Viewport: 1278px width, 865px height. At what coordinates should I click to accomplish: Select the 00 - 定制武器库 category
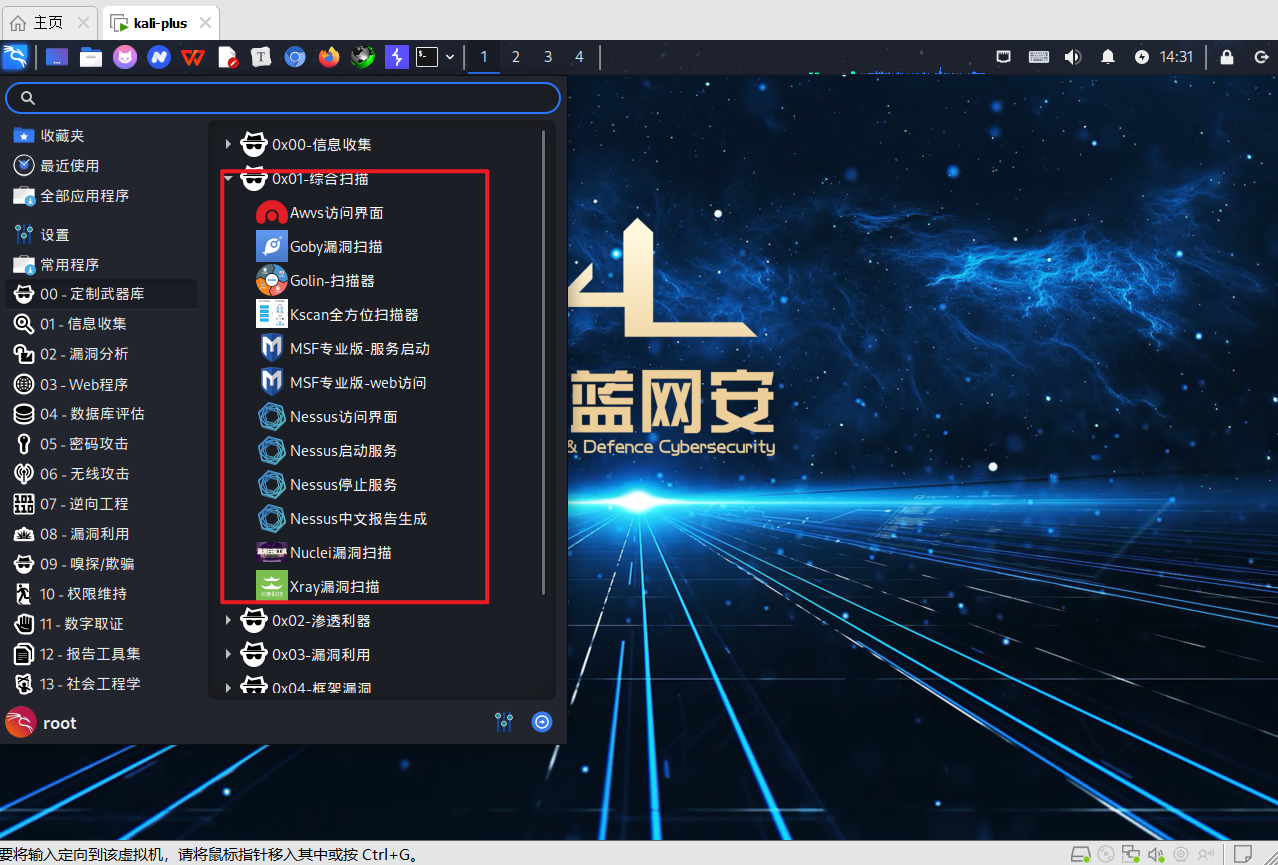pyautogui.click(x=103, y=294)
